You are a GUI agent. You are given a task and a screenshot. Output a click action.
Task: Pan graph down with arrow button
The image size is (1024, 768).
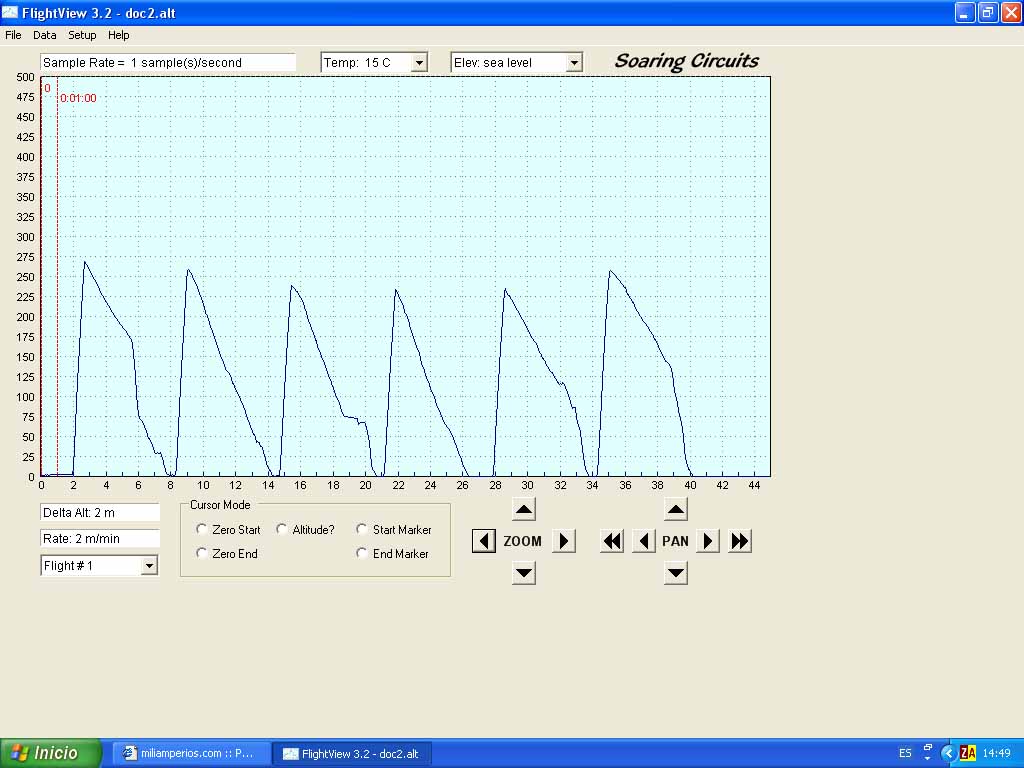pyautogui.click(x=676, y=573)
